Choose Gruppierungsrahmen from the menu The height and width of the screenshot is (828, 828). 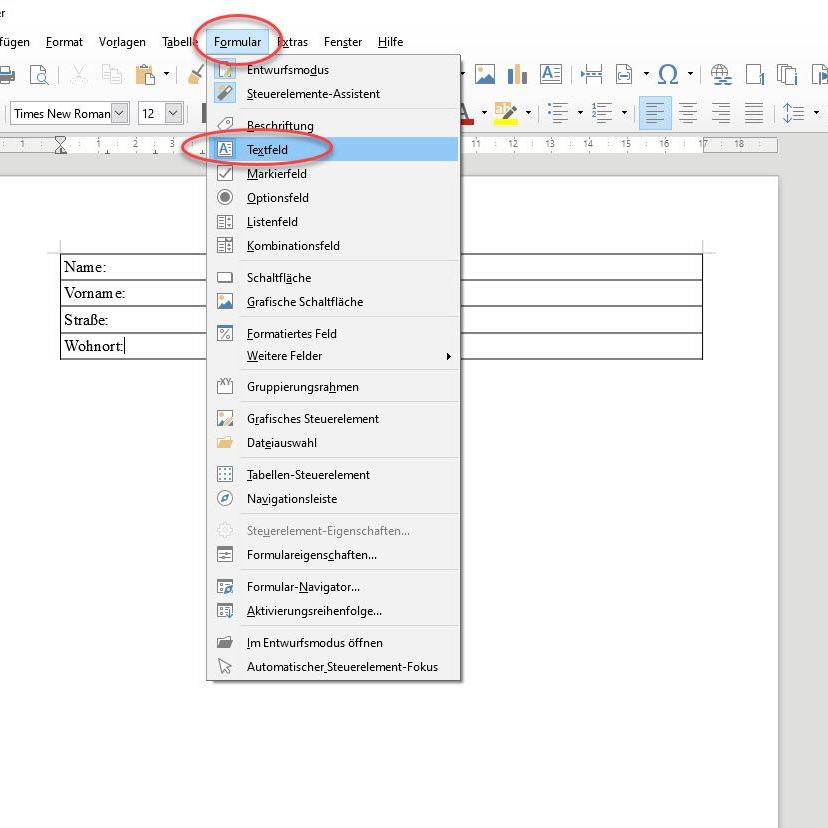click(333, 387)
